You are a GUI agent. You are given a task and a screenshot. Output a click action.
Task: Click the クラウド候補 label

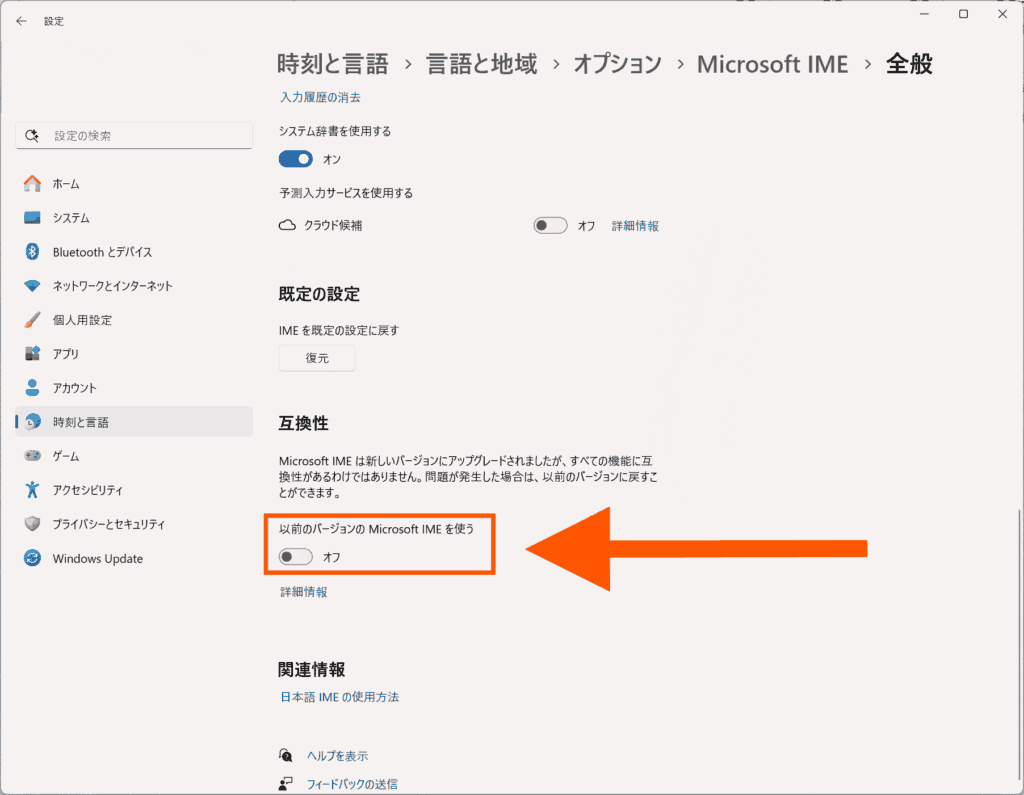point(333,225)
